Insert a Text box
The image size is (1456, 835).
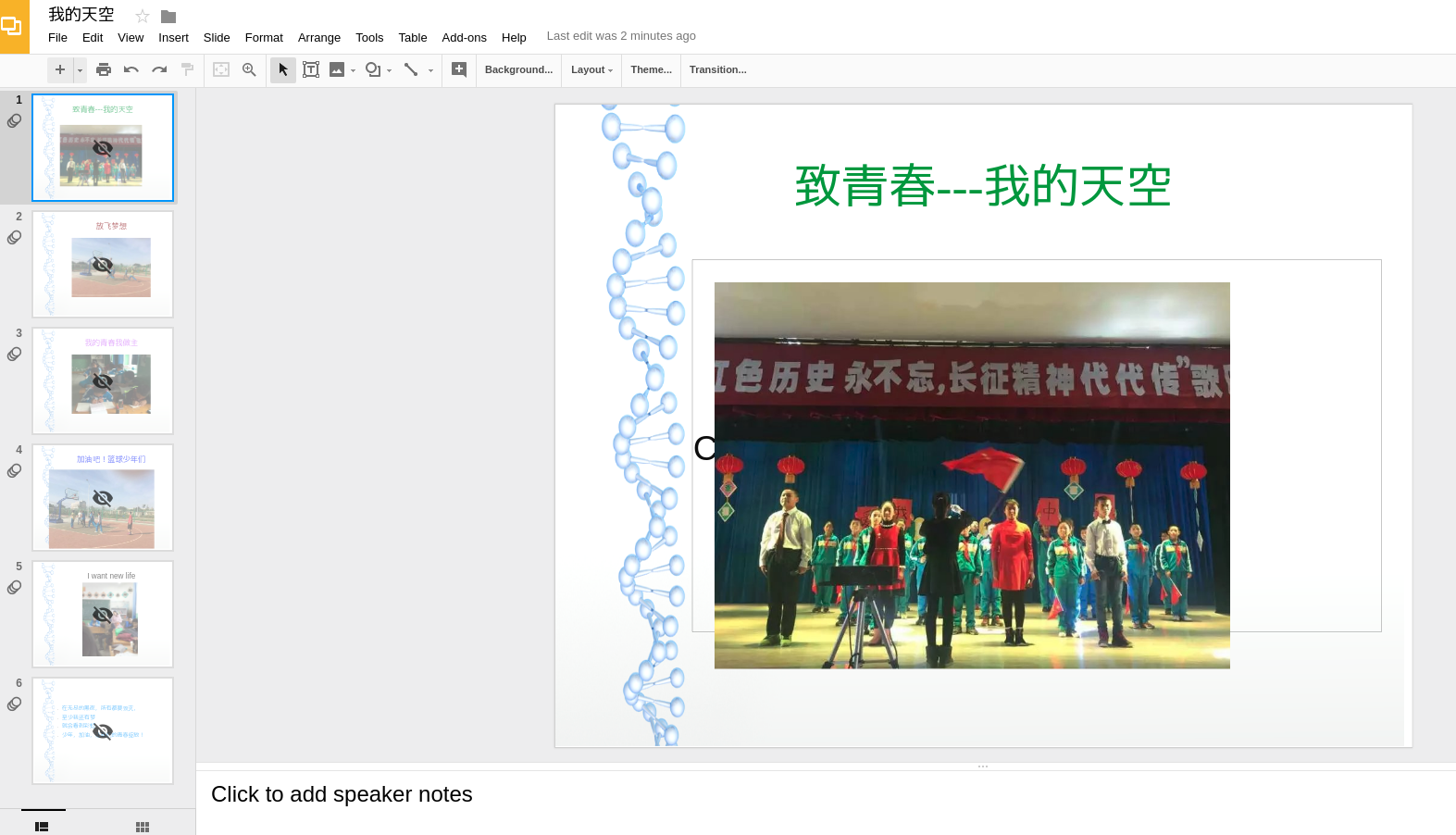pyautogui.click(x=311, y=69)
